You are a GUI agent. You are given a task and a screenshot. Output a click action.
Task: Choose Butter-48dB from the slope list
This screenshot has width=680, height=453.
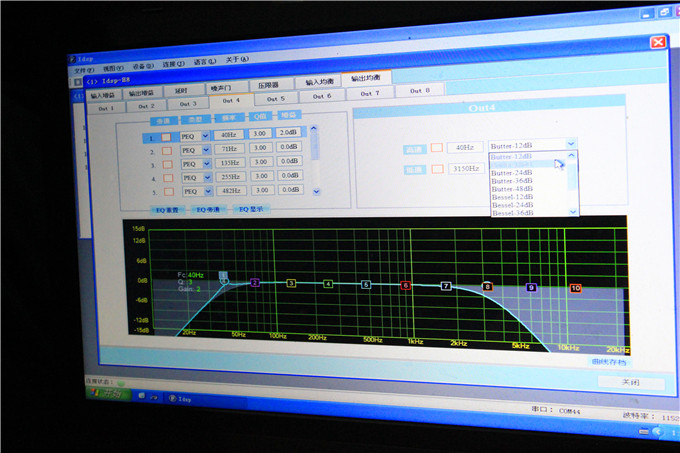(512, 189)
